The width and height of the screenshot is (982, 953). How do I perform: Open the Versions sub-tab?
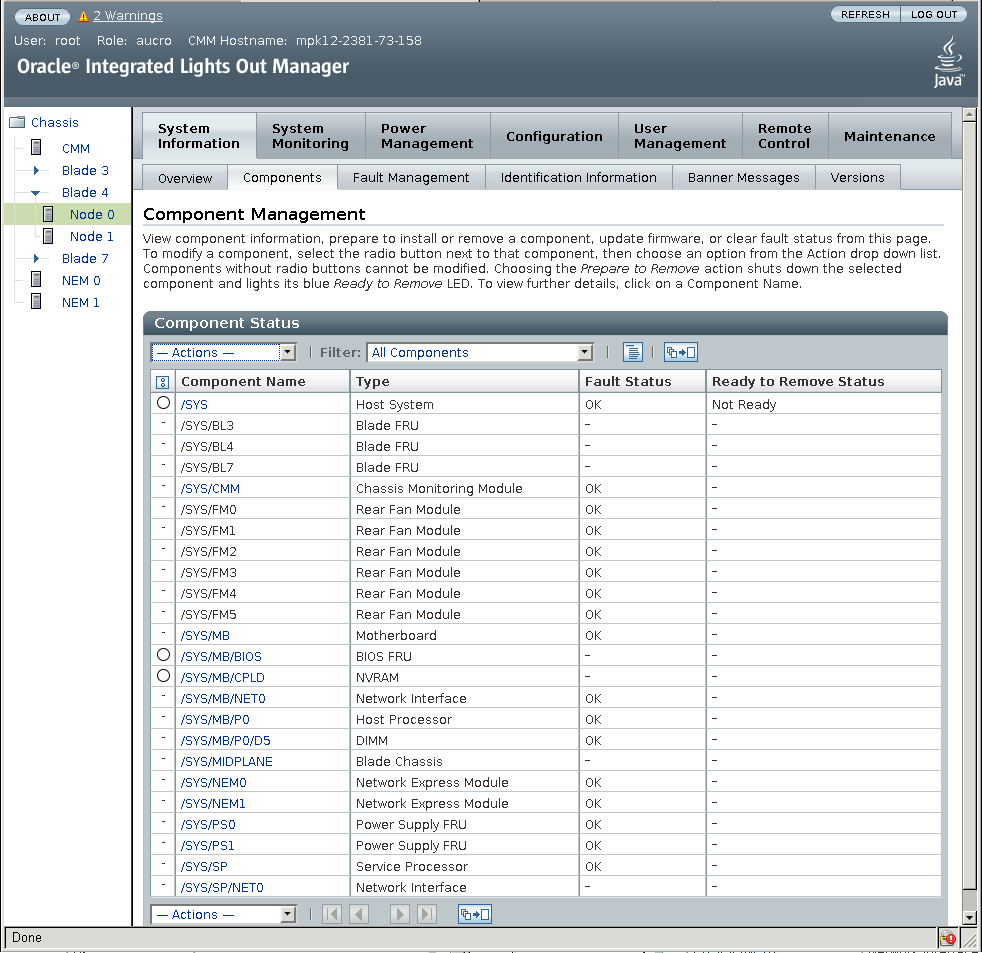pyautogui.click(x=857, y=178)
